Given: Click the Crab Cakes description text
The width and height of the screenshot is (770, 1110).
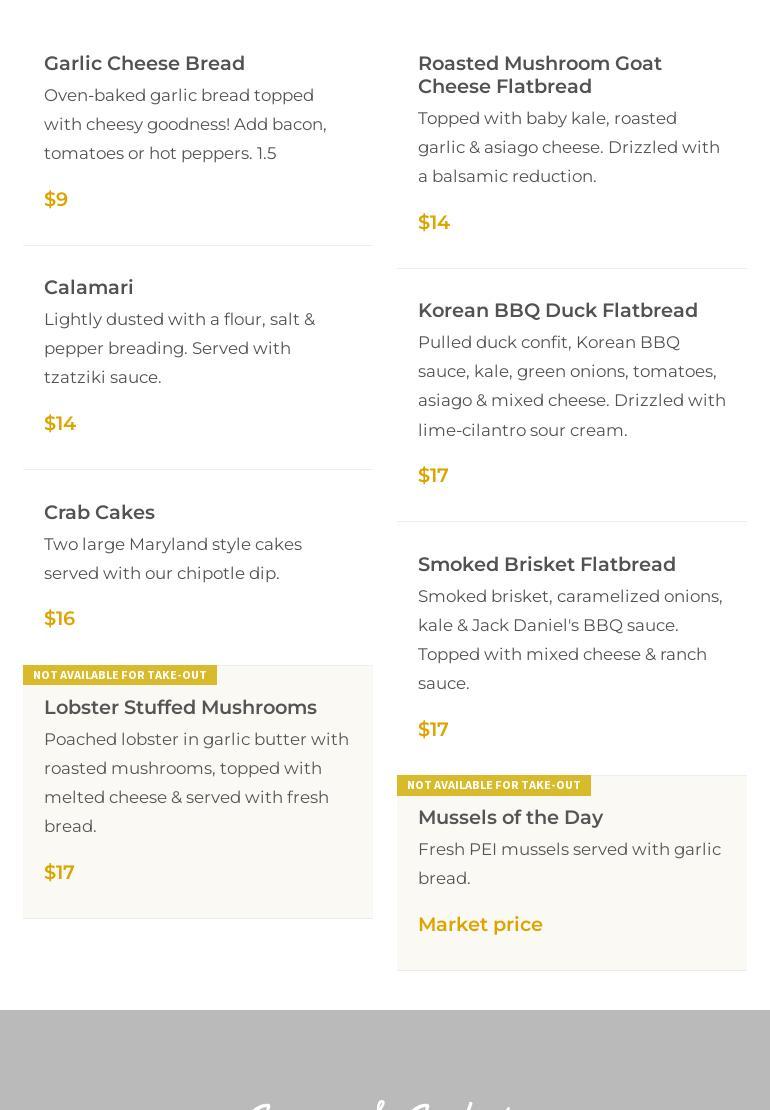Looking at the screenshot, I should 172,558.
